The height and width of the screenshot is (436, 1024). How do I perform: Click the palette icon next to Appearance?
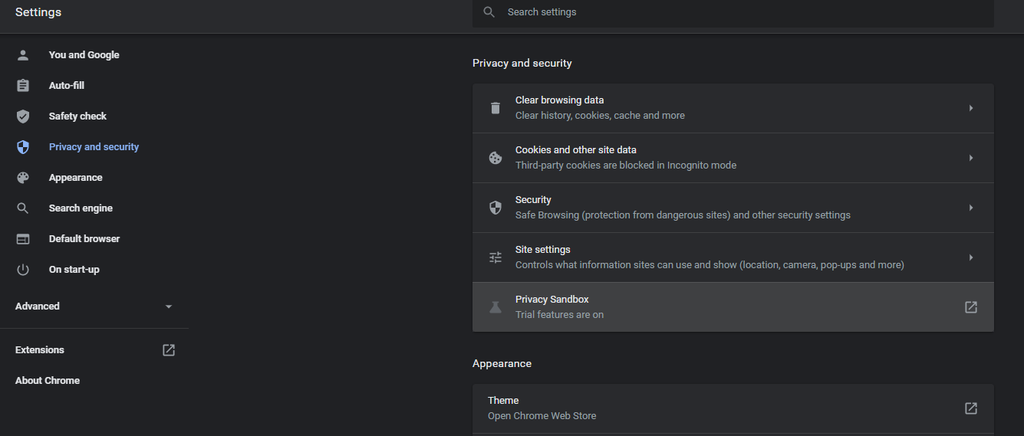coord(23,178)
